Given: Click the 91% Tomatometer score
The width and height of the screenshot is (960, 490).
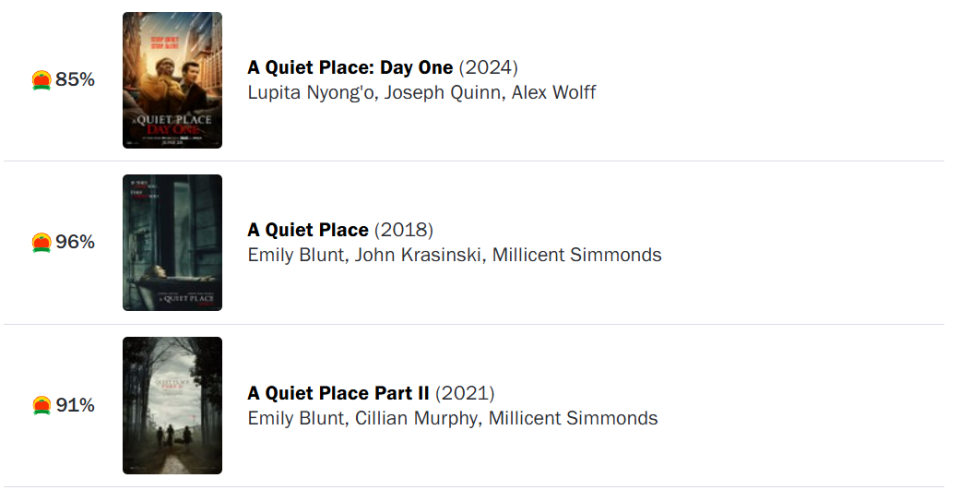Looking at the screenshot, I should coord(75,405).
